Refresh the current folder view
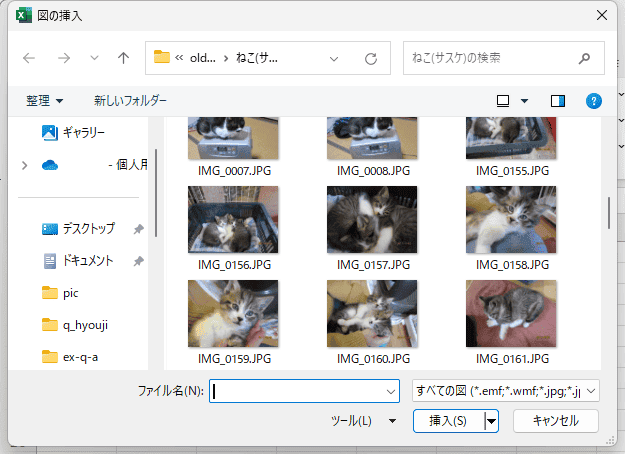This screenshot has height=454, width=625. pos(370,58)
